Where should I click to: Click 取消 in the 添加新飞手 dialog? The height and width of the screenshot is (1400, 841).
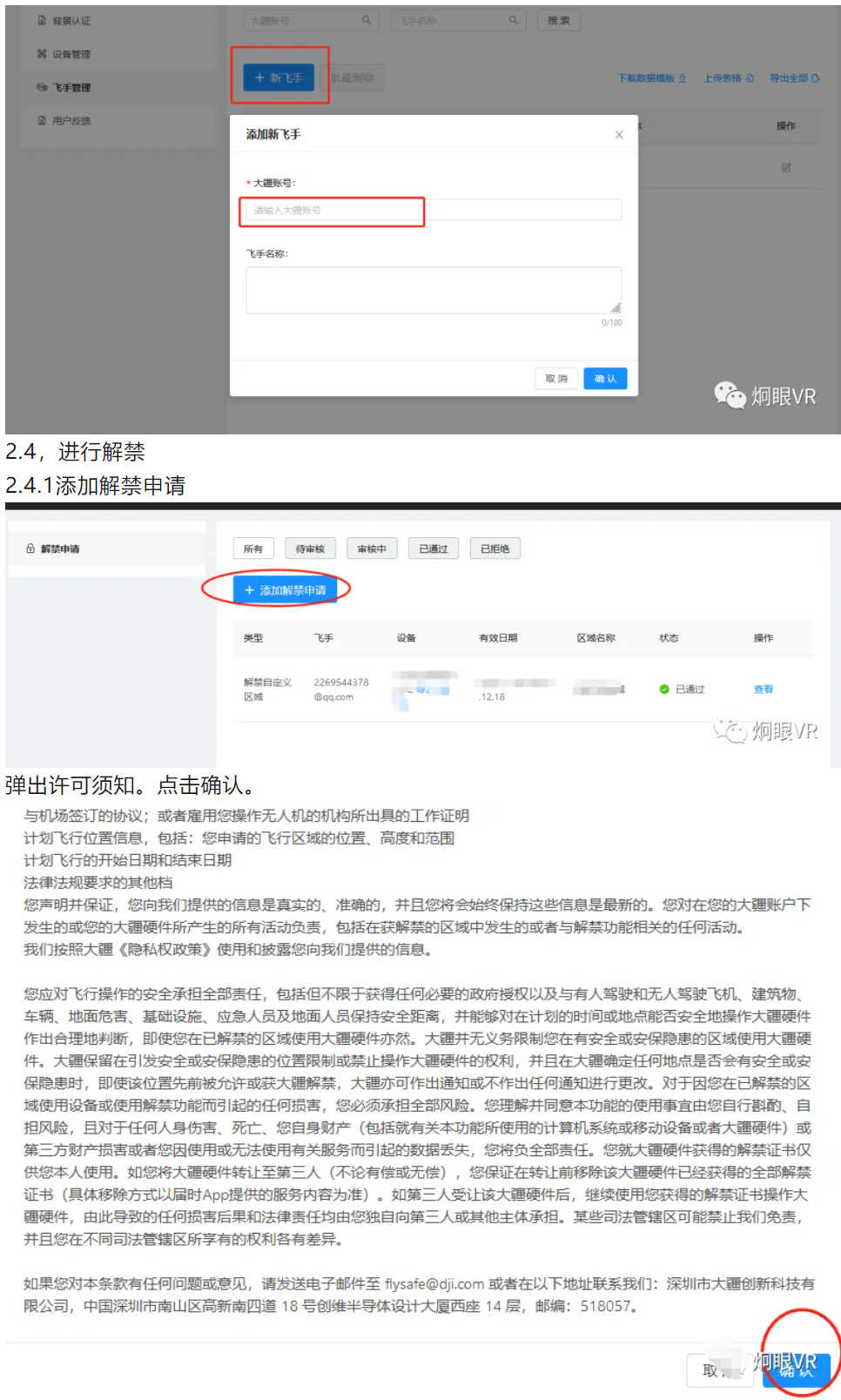tap(556, 379)
